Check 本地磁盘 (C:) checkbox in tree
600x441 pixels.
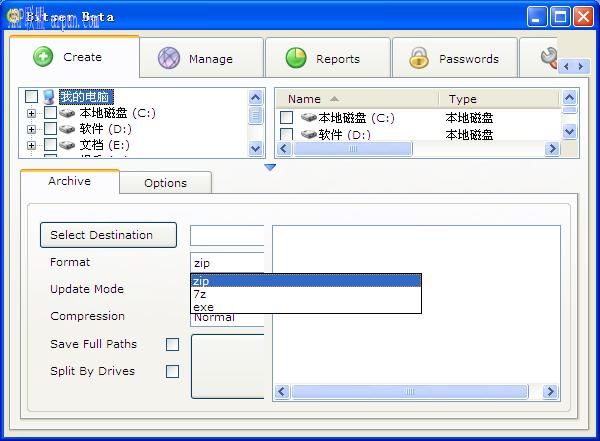point(51,113)
